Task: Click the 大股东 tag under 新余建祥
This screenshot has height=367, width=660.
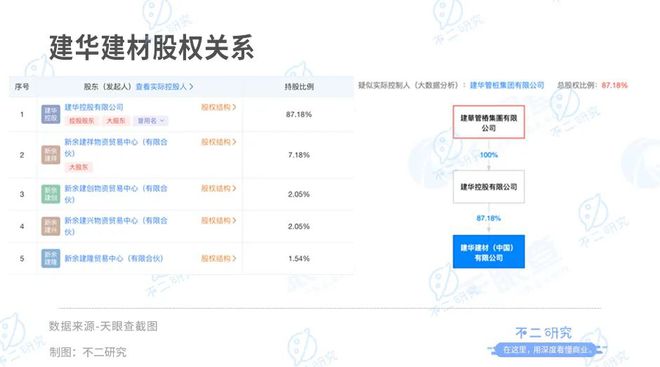Action: click(79, 167)
